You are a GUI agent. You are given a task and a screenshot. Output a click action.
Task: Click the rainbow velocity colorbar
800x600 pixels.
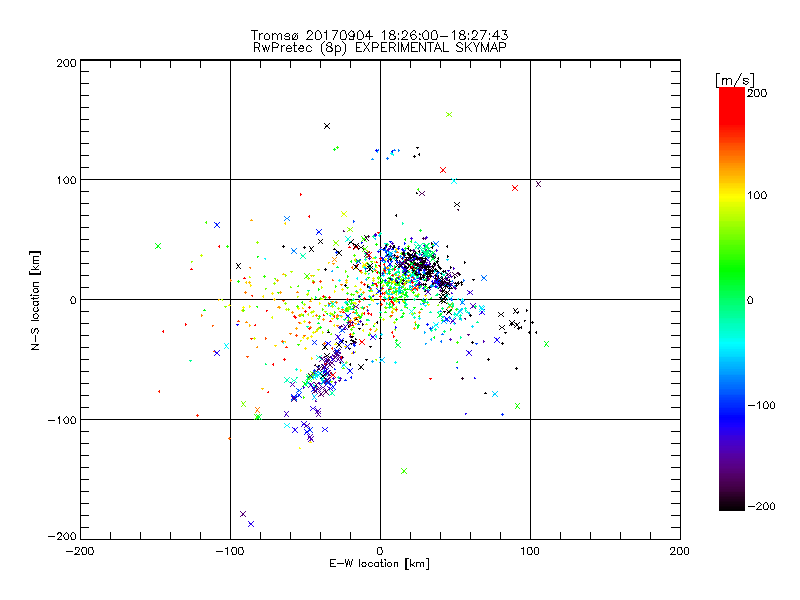[732, 299]
